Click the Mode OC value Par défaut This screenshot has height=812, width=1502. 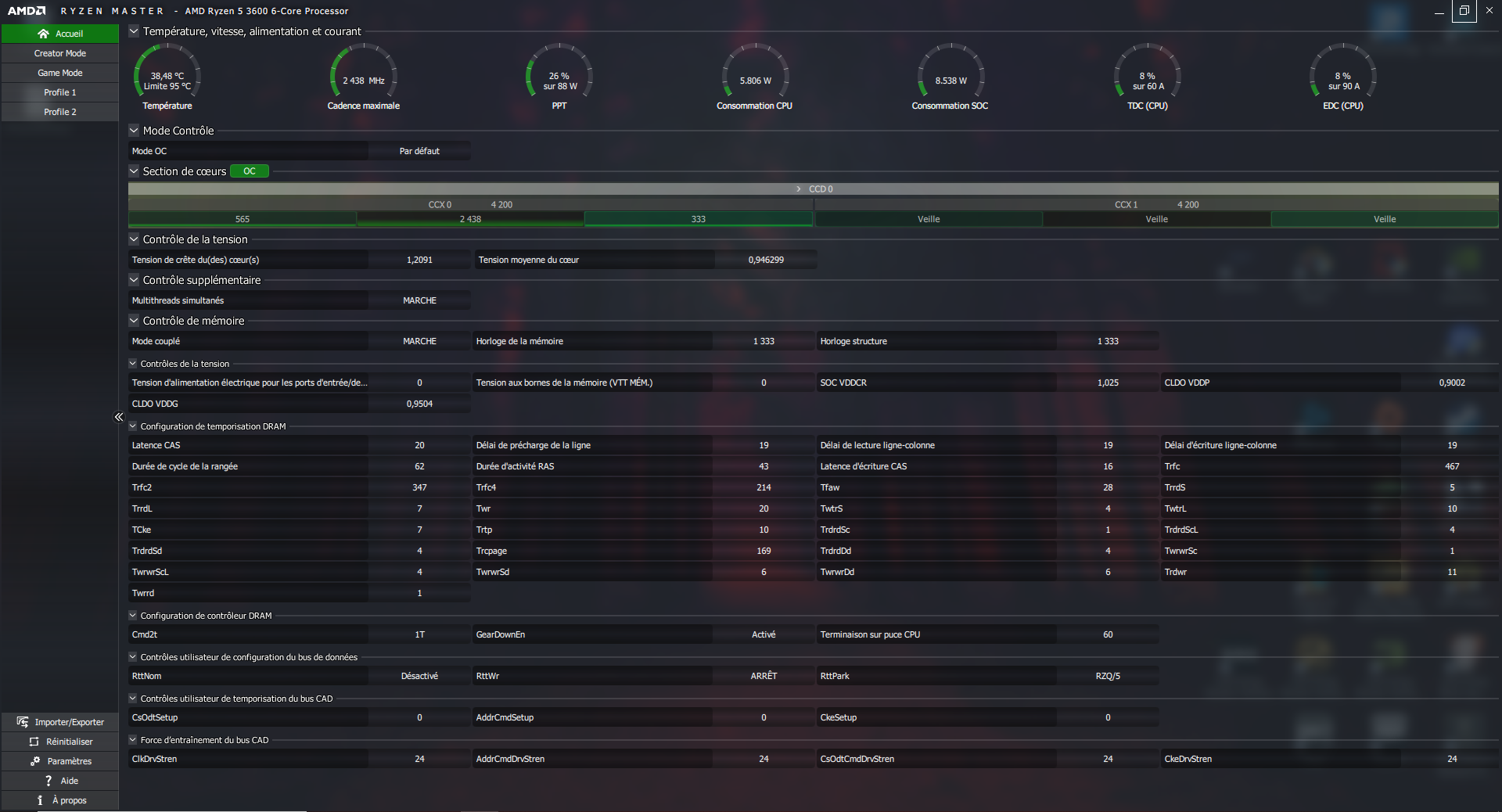419,151
